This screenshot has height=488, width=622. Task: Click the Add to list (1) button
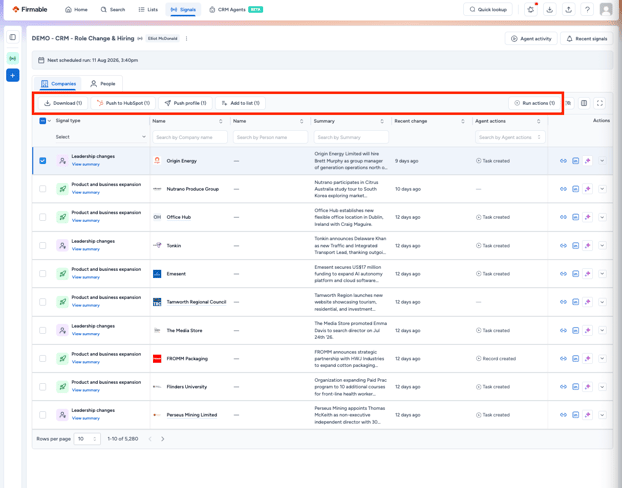(240, 103)
